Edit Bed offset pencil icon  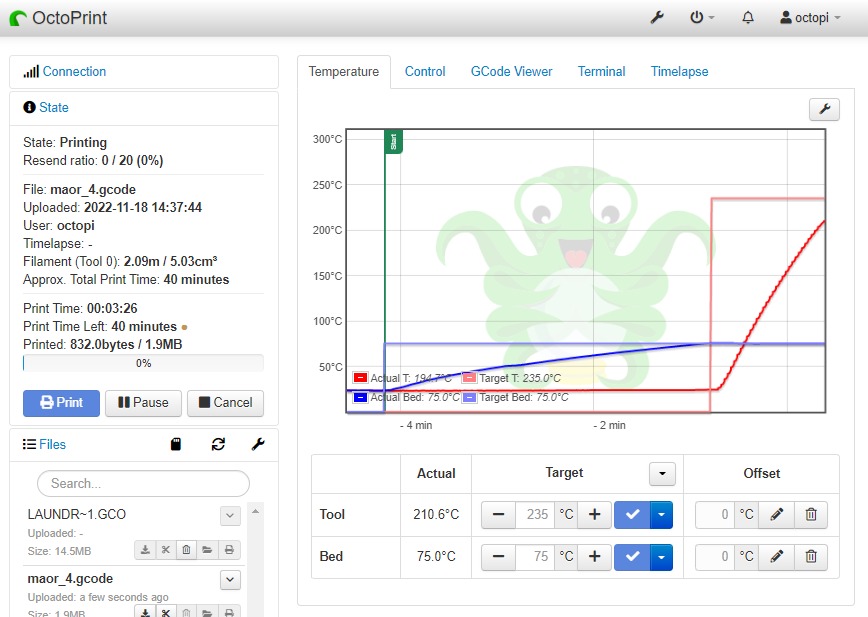click(777, 557)
